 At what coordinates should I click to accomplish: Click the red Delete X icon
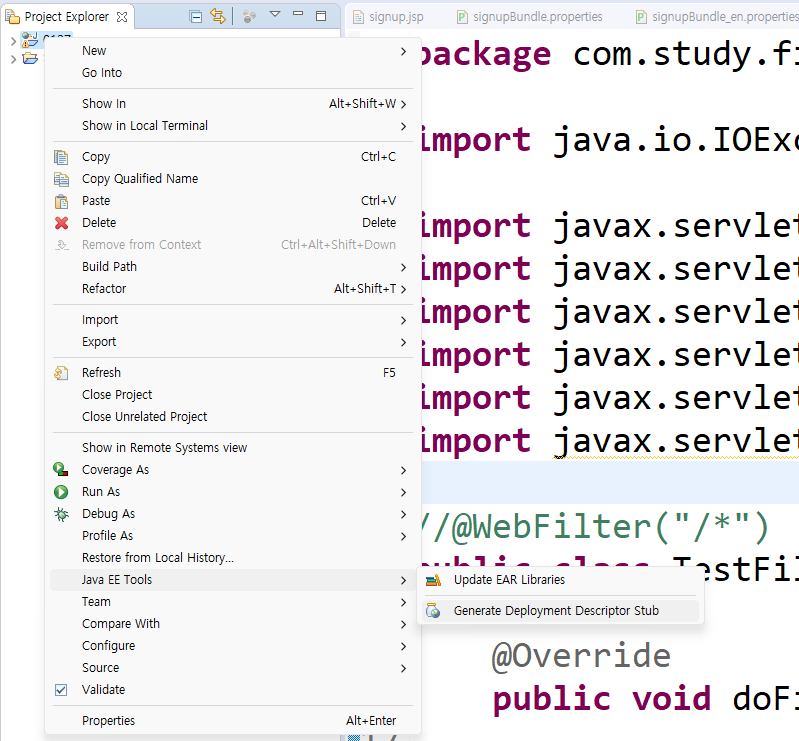coord(62,223)
